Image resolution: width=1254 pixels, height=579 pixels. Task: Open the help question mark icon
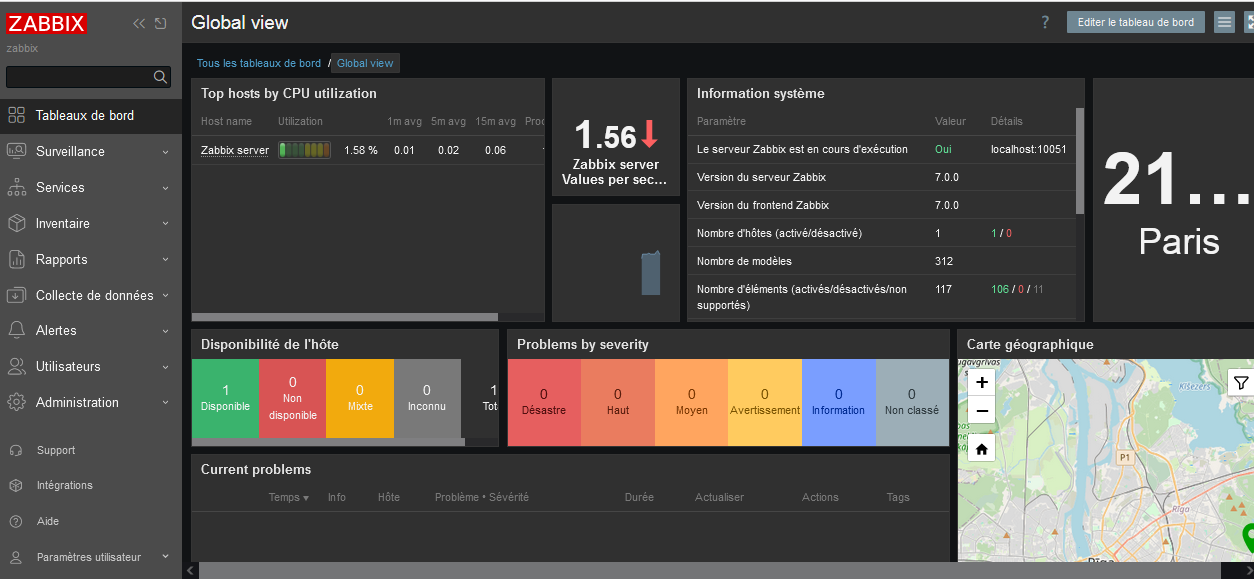[1045, 22]
